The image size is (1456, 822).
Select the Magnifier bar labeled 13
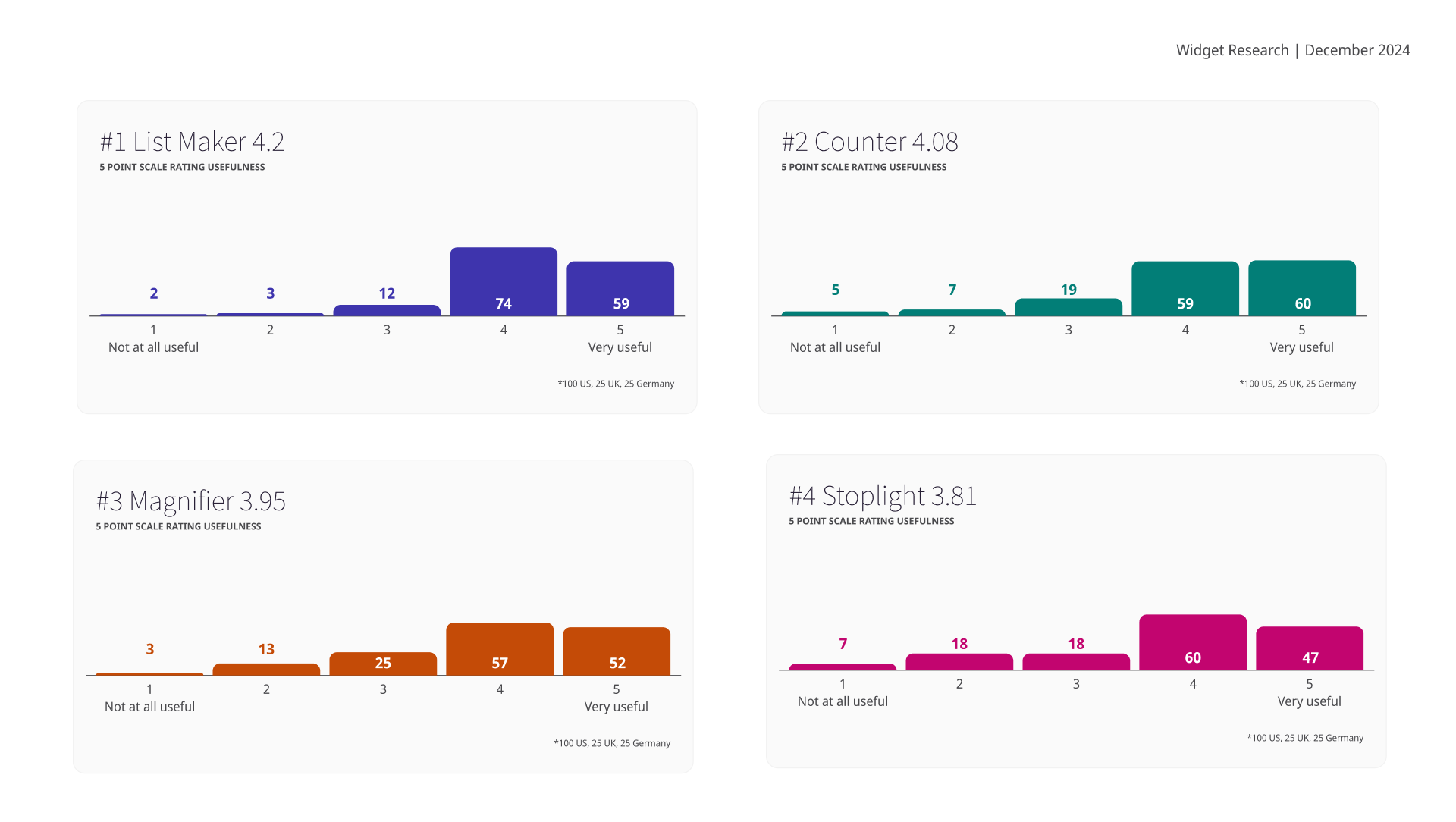point(266,670)
